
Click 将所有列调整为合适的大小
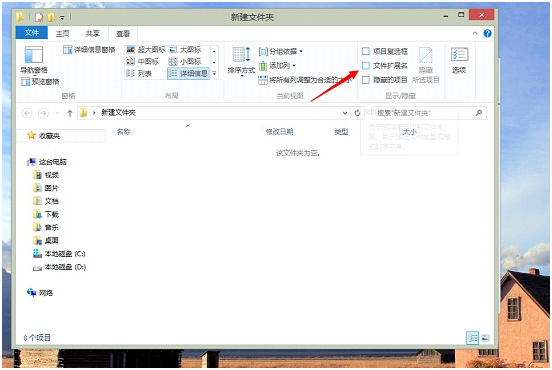(x=305, y=80)
